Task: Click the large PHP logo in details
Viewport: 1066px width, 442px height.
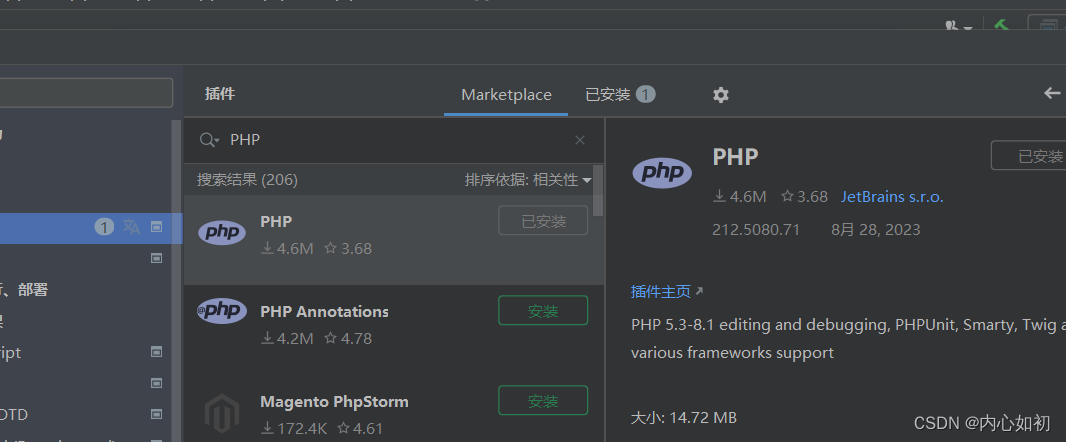Action: (662, 172)
